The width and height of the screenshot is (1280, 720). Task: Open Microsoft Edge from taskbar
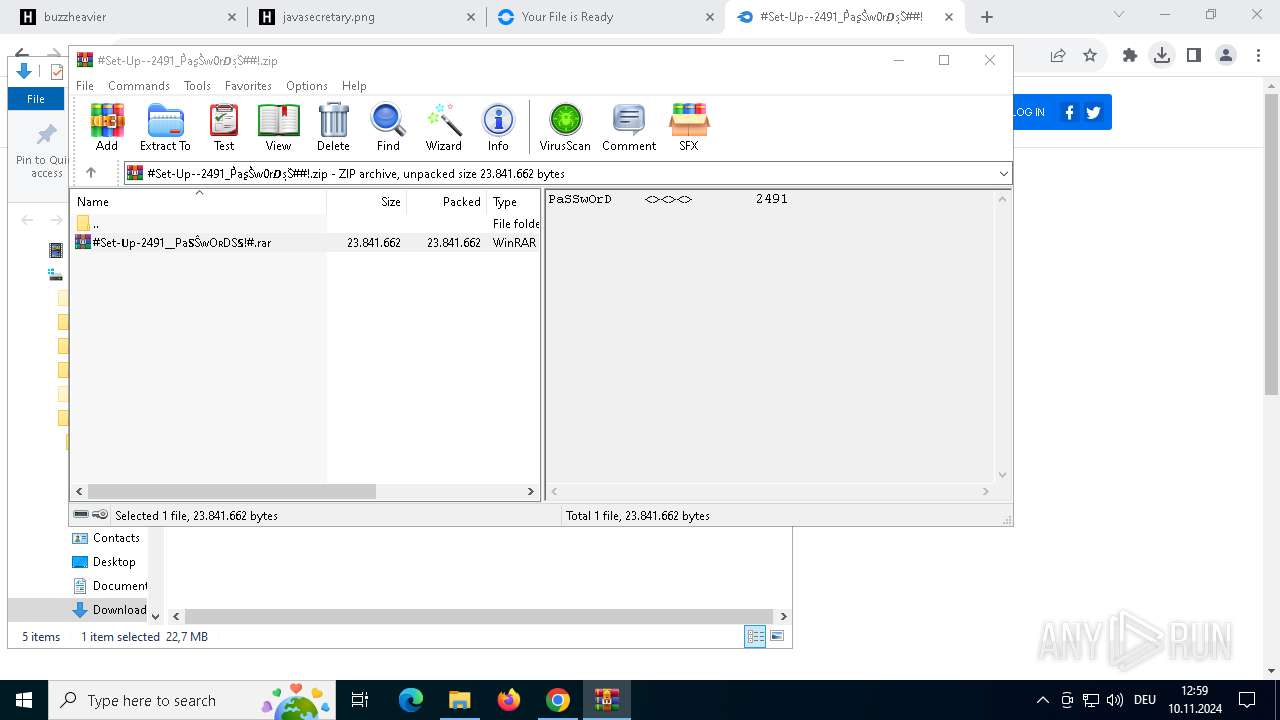click(411, 700)
